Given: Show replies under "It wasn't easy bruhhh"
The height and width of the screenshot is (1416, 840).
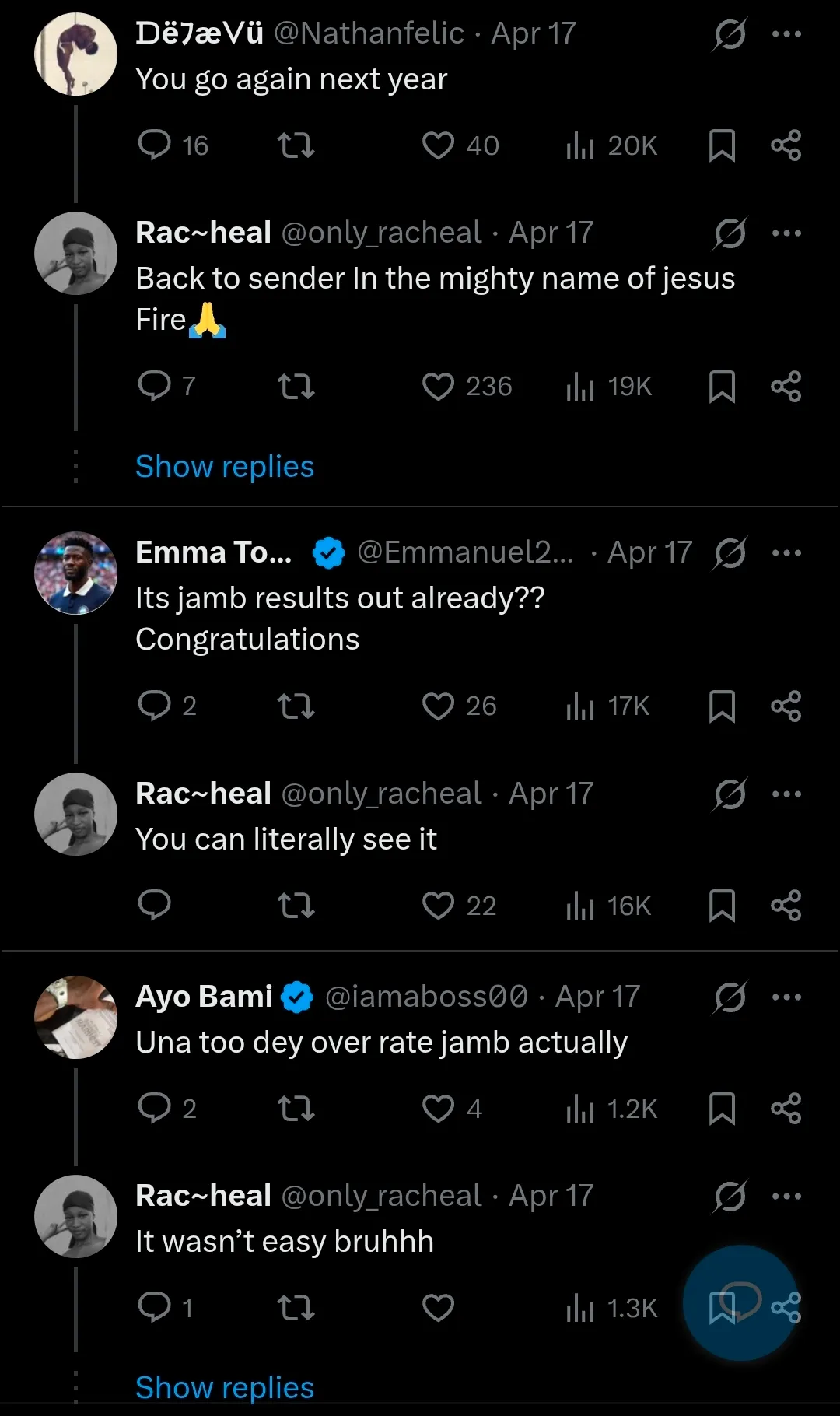Looking at the screenshot, I should pos(225,1387).
